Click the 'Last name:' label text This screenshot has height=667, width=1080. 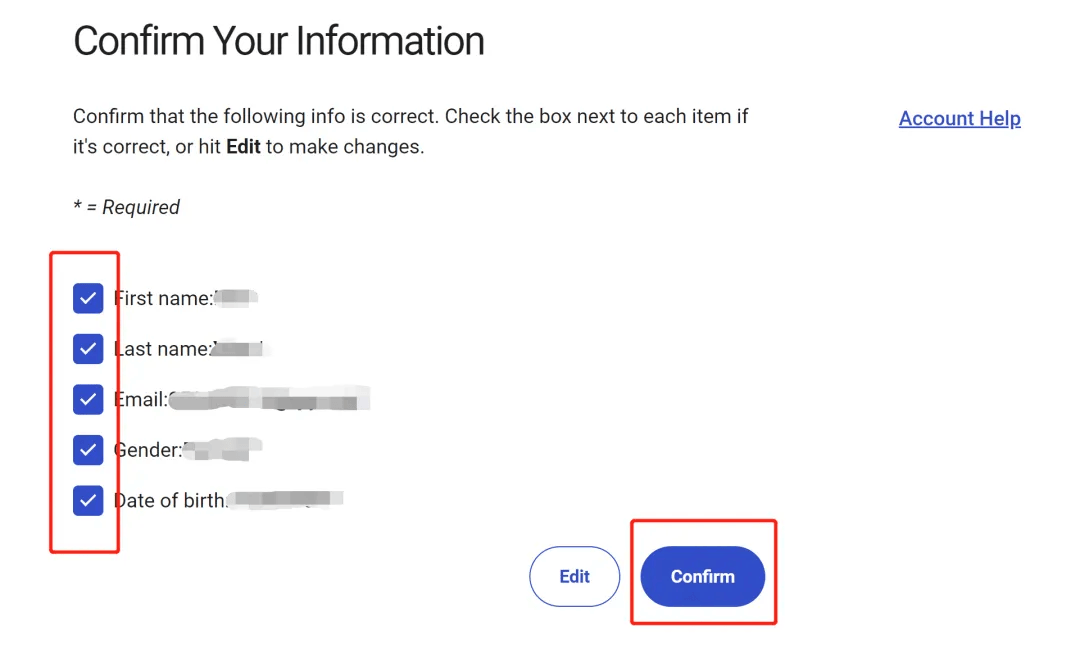click(x=163, y=349)
